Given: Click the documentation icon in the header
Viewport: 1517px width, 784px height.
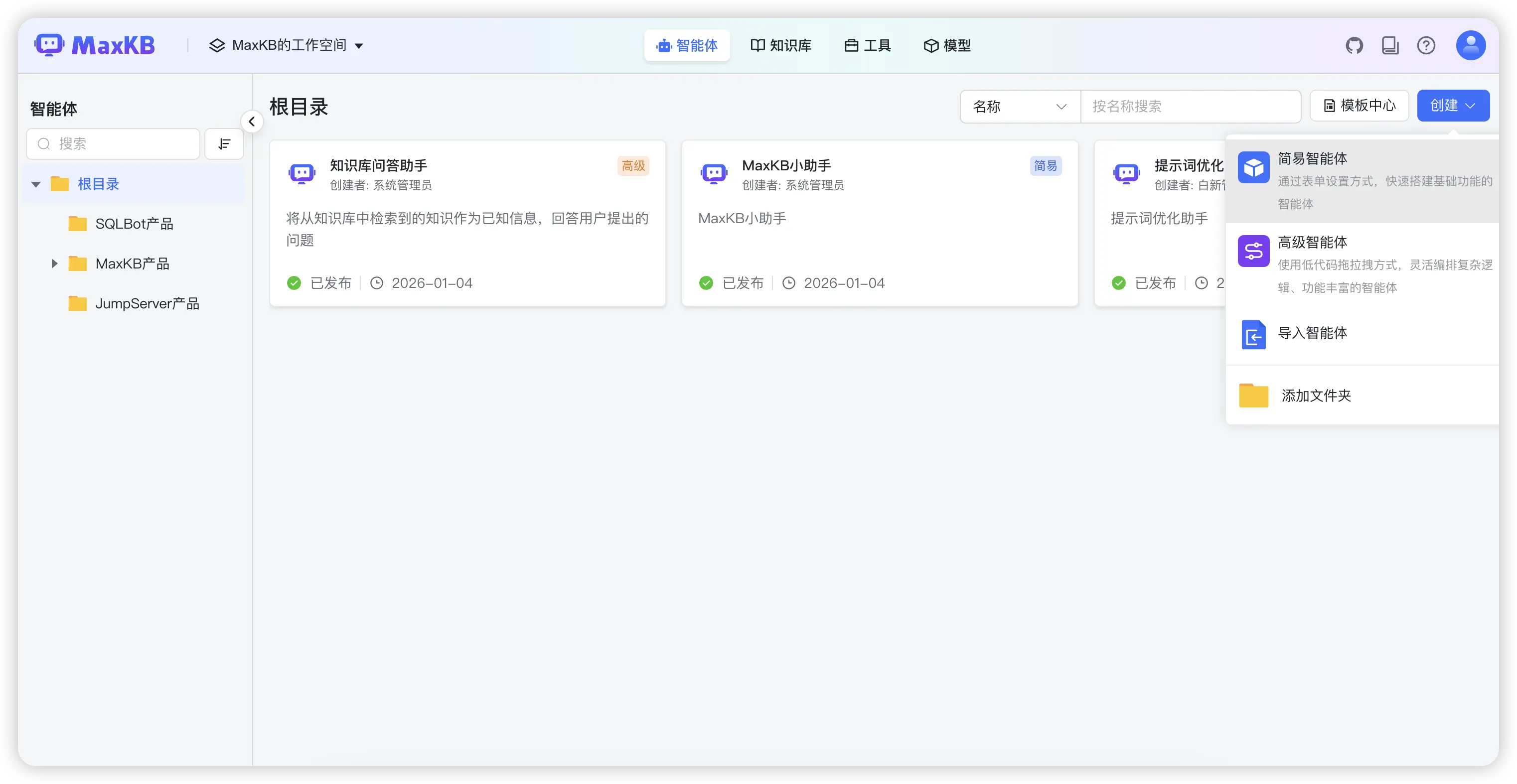Looking at the screenshot, I should (1390, 45).
